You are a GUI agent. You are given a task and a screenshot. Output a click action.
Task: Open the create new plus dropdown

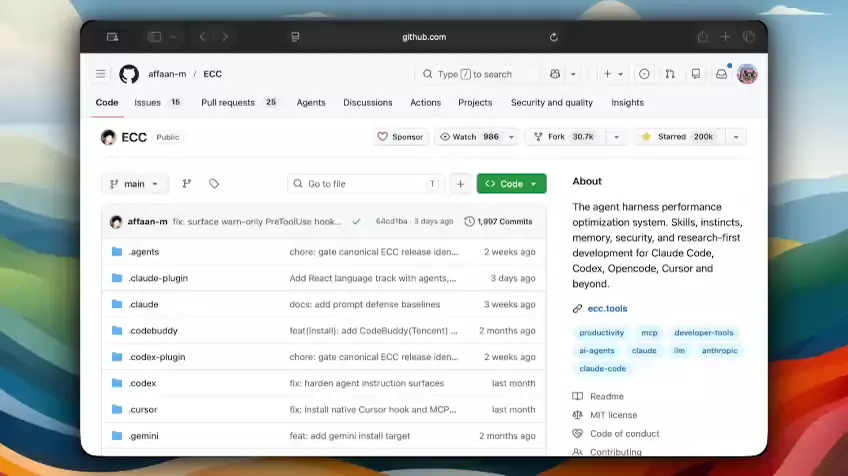point(613,74)
